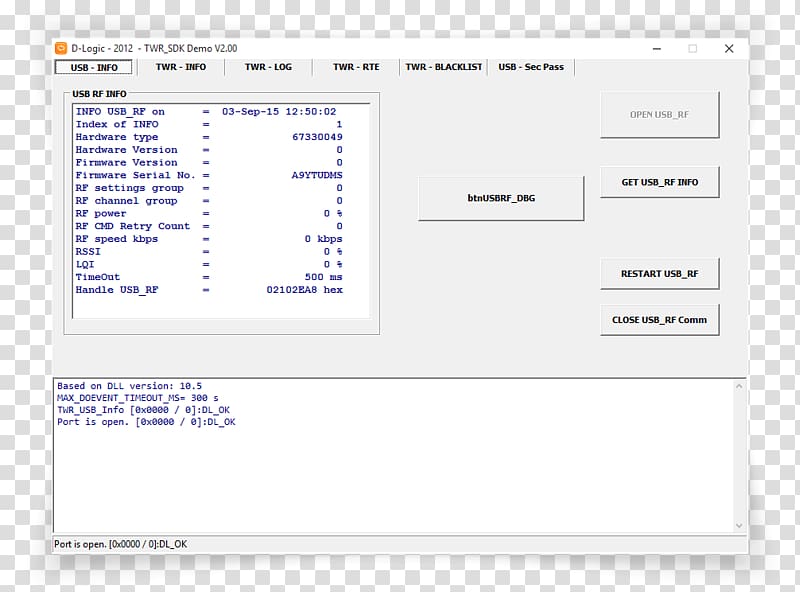The height and width of the screenshot is (592, 800).
Task: Click the log scrollbar down arrow
Action: point(739,526)
